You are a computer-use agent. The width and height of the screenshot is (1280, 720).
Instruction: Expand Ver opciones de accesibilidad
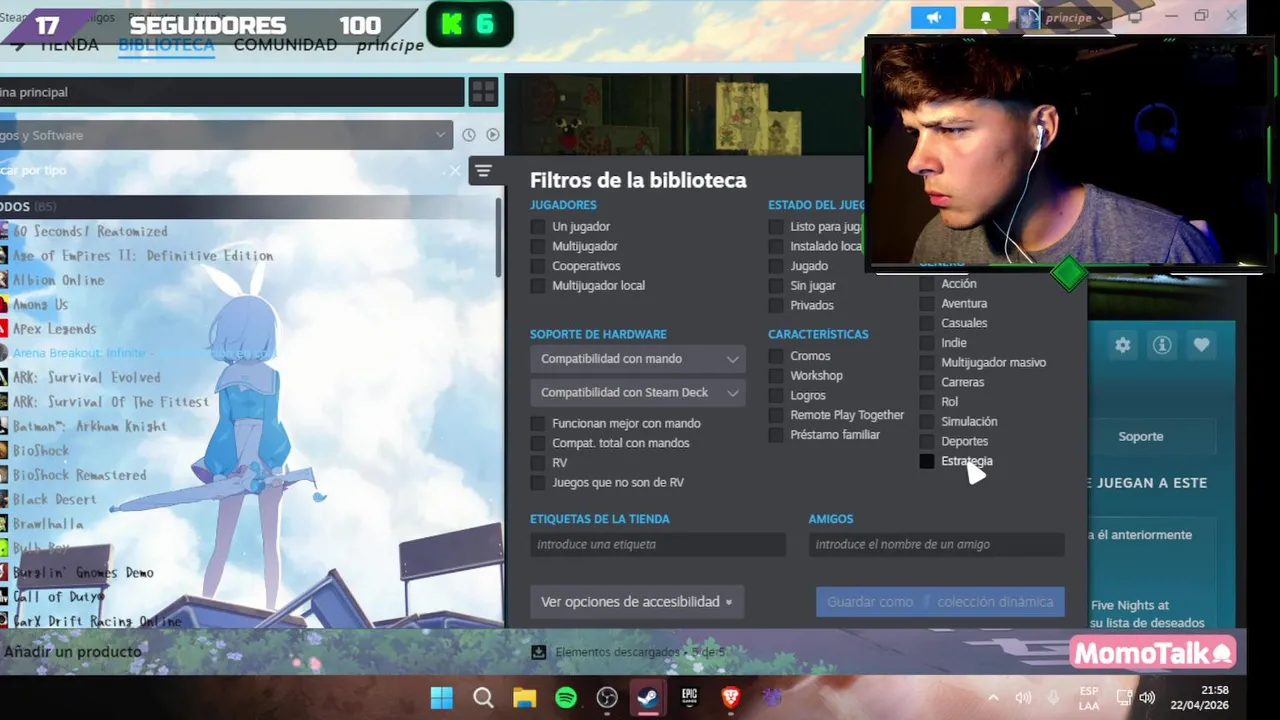[637, 602]
